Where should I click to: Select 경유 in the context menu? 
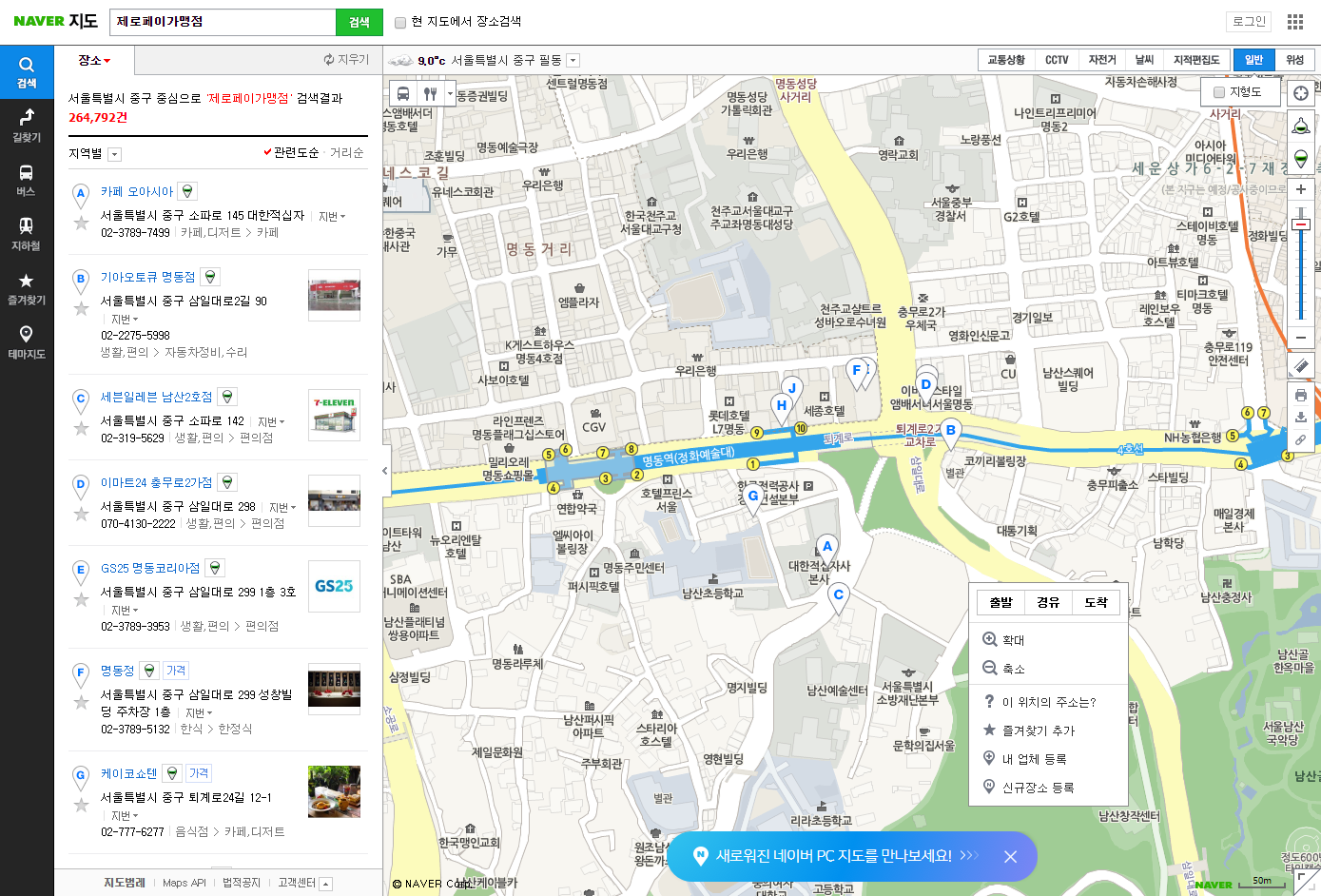(x=1048, y=602)
